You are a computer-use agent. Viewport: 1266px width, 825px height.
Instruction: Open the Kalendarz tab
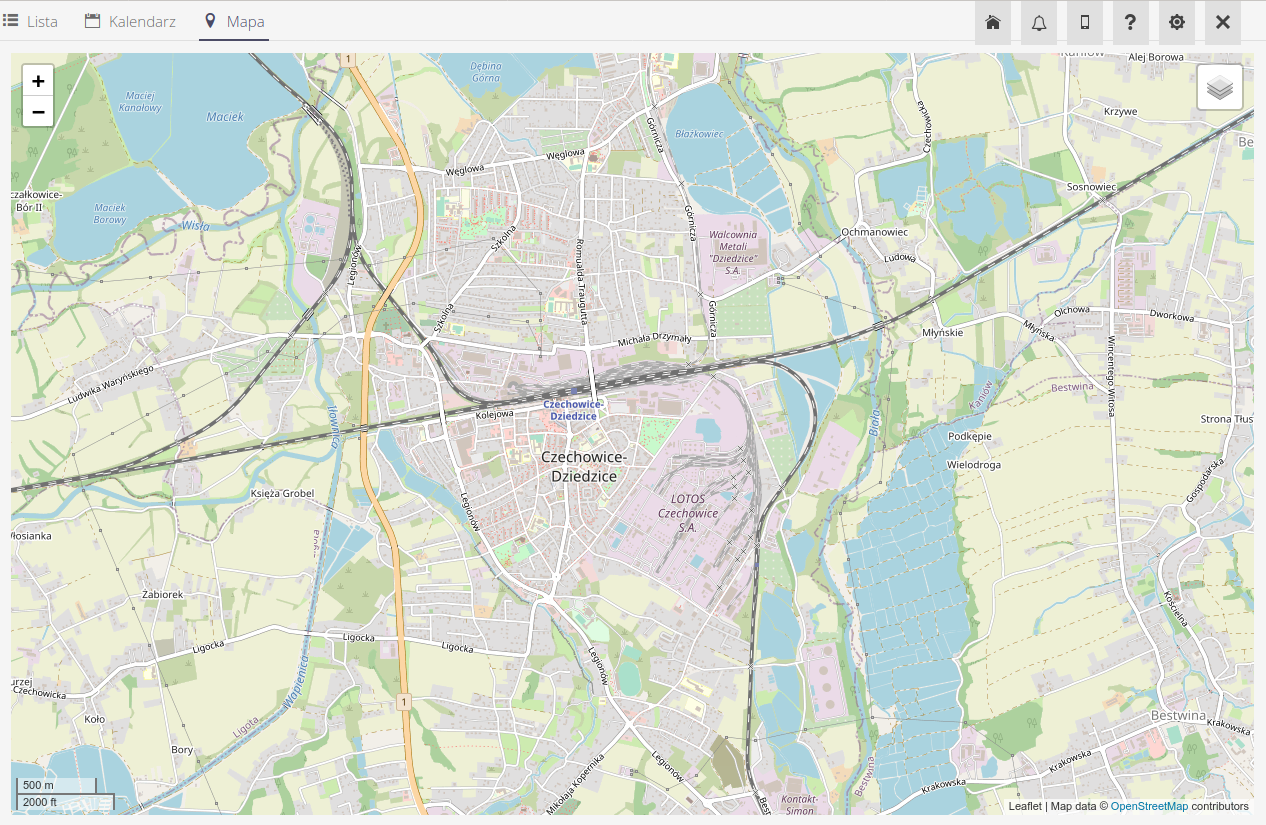pyautogui.click(x=131, y=21)
